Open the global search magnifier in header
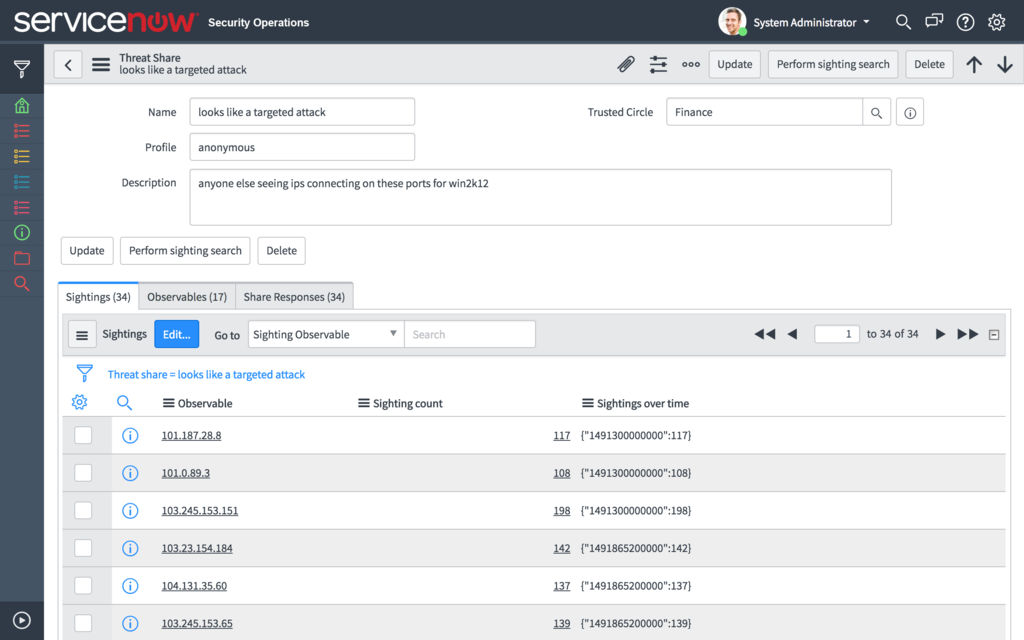Screen dimensions: 1024x640 point(903,22)
